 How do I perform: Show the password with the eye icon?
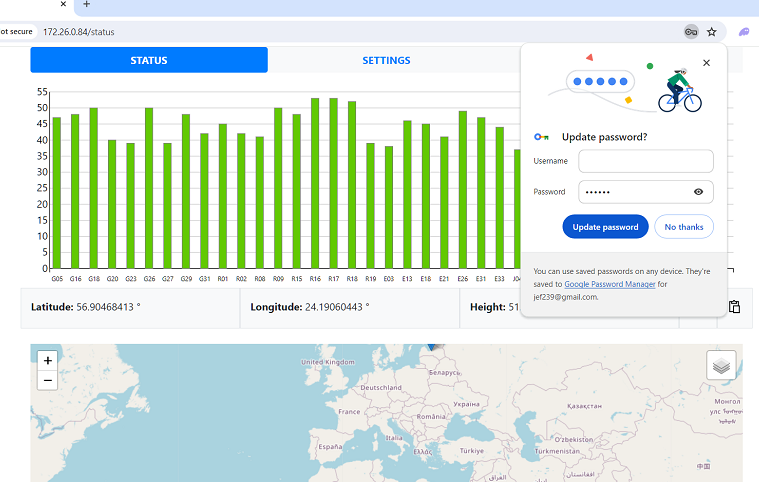pos(698,192)
